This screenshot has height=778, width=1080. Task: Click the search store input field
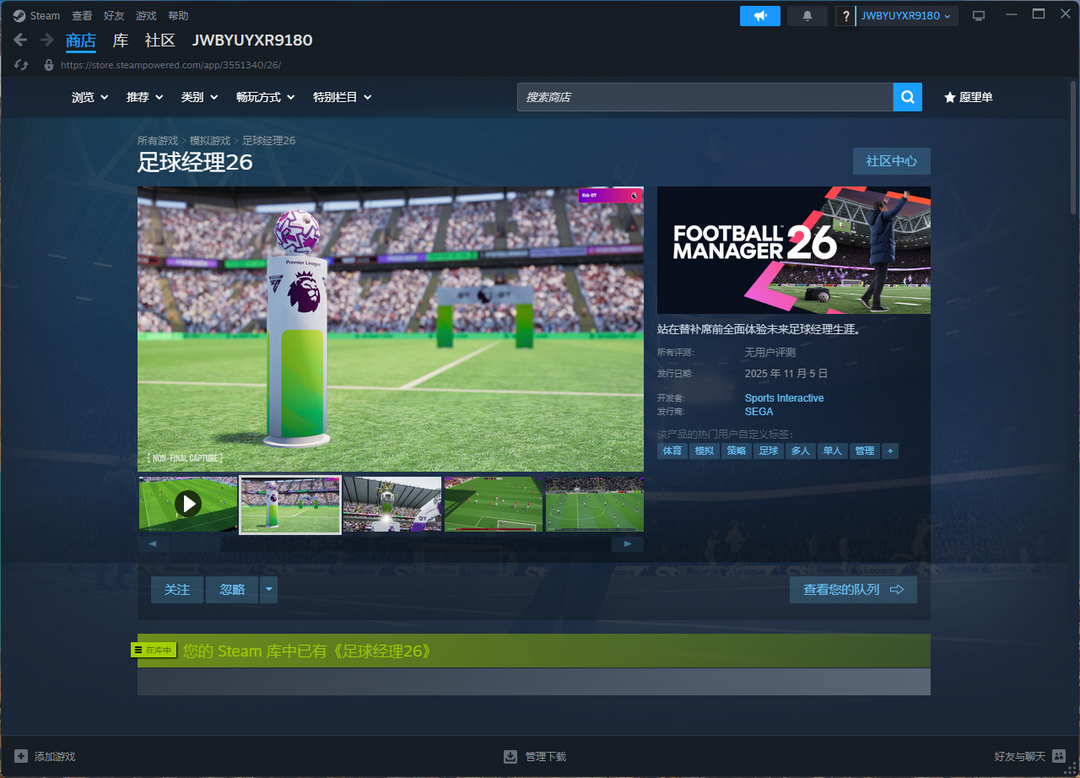coord(705,97)
